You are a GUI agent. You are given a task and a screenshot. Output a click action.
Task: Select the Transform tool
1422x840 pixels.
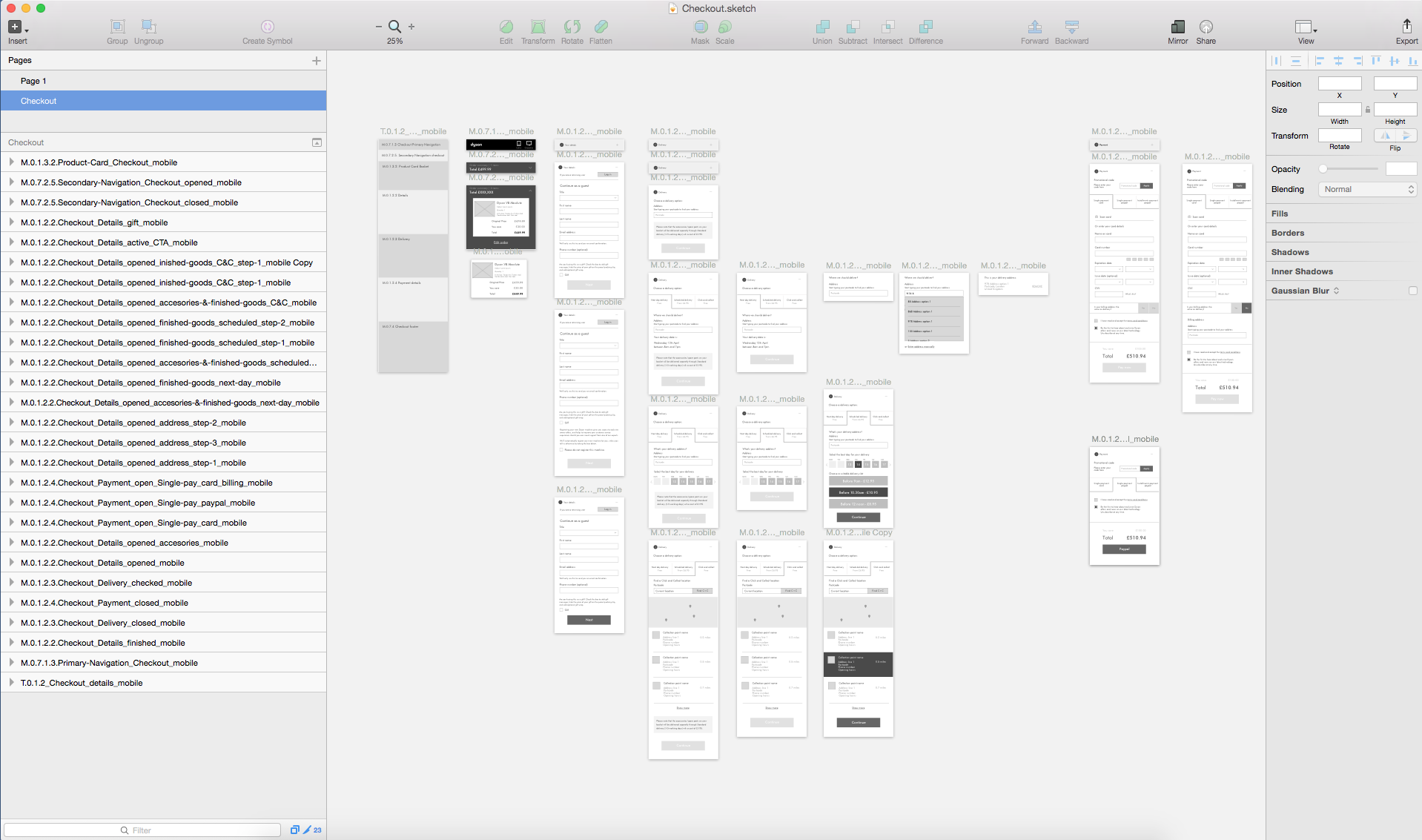click(538, 27)
